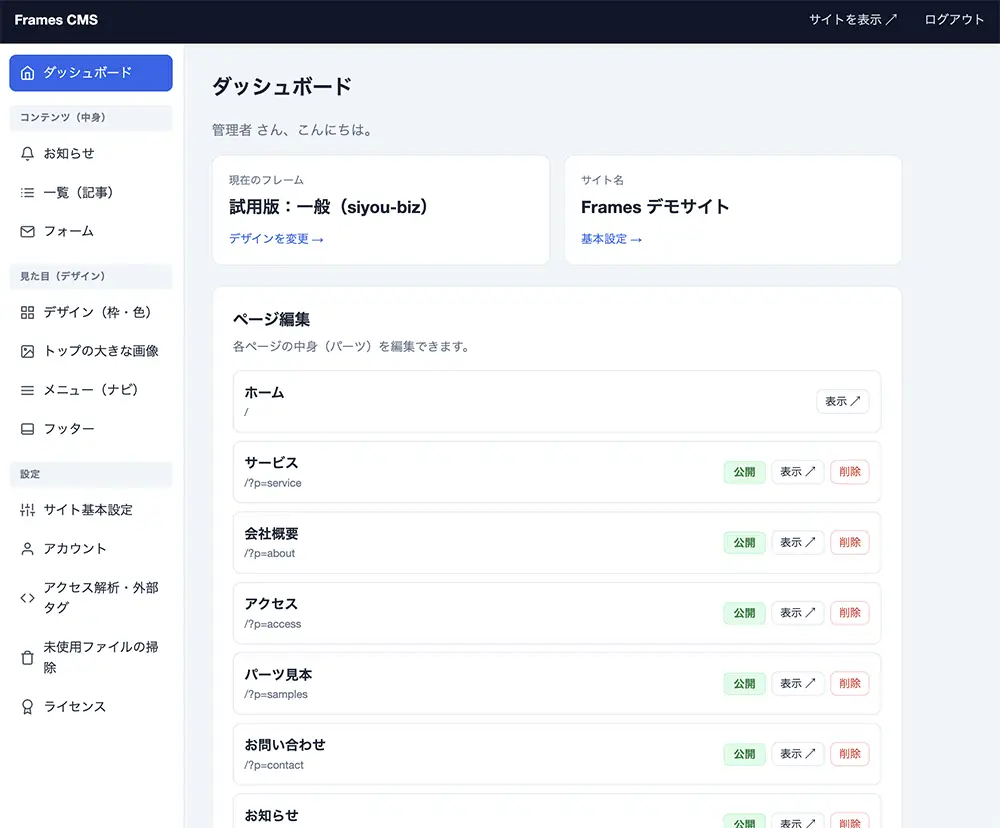
Task: Toggle 公開 status for 会社概要
Action: click(x=744, y=543)
